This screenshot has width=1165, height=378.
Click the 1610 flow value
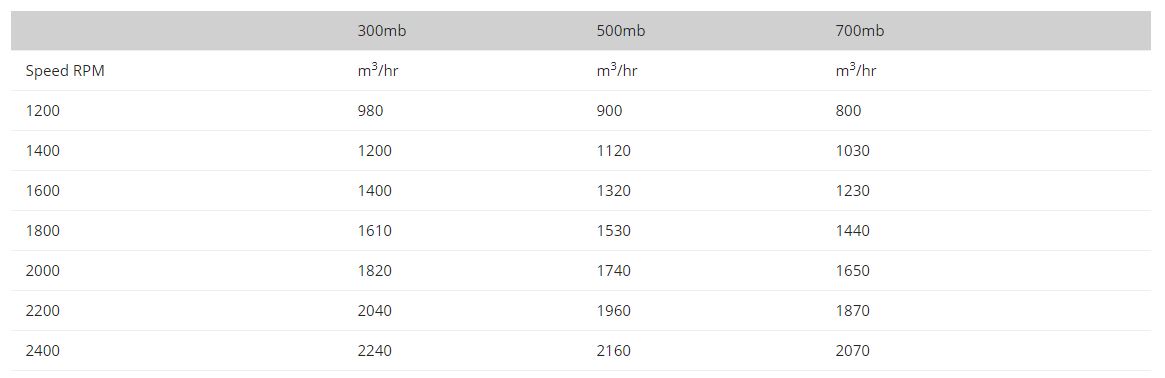click(374, 231)
